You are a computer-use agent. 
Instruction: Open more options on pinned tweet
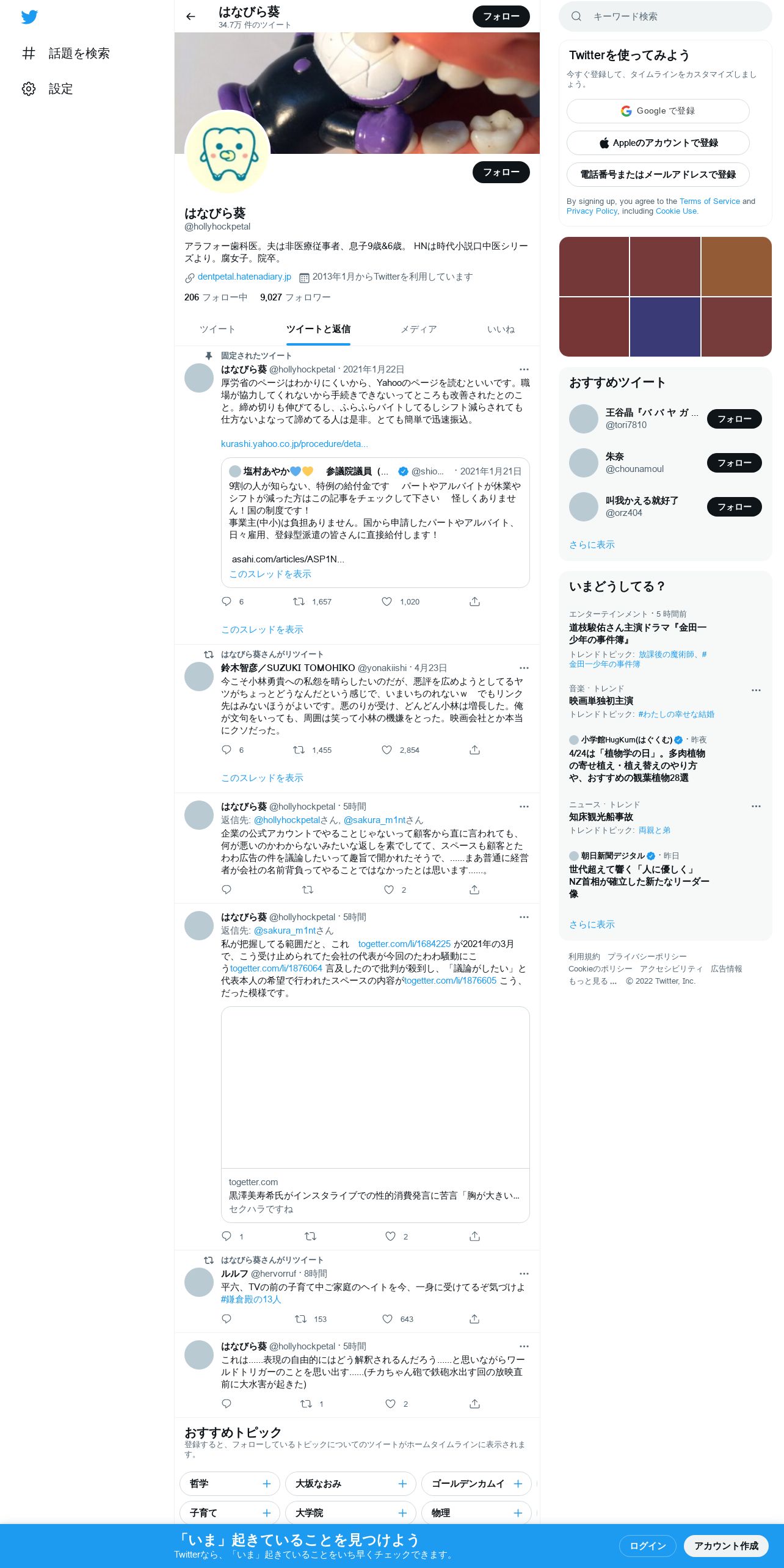tap(524, 369)
